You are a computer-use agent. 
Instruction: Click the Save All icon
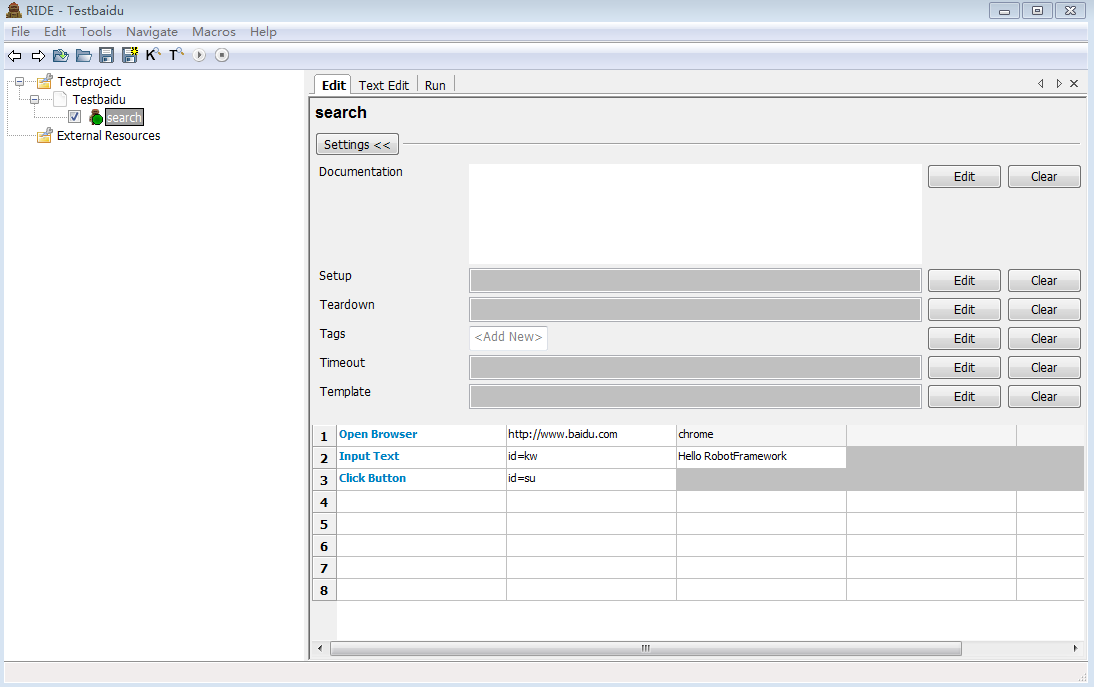point(129,56)
